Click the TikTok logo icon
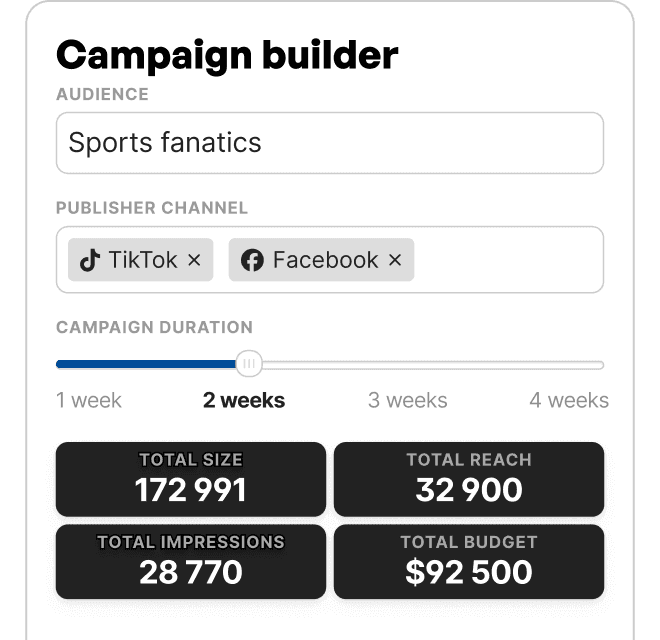The image size is (660, 640). pos(90,260)
